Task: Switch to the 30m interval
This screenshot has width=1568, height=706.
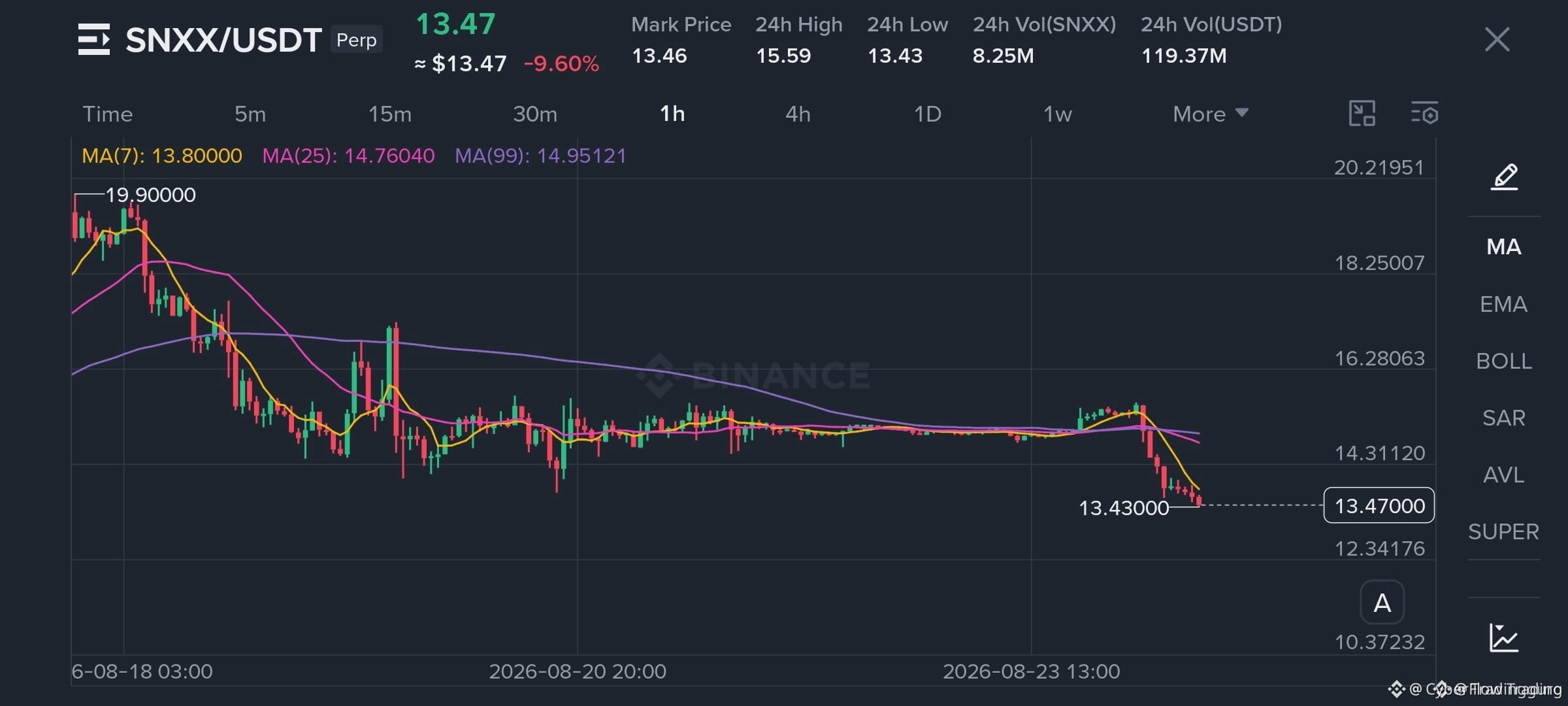Action: [x=535, y=114]
